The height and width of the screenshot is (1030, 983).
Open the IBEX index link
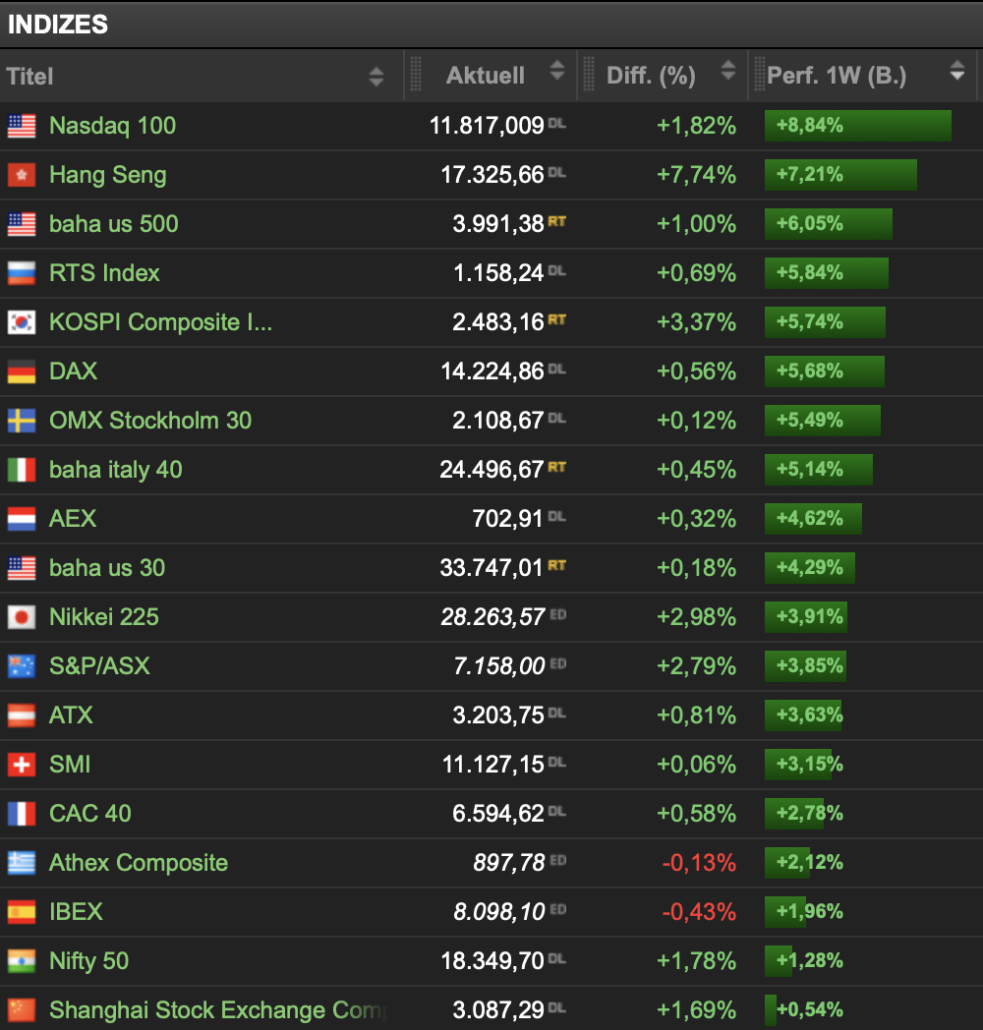pos(76,912)
